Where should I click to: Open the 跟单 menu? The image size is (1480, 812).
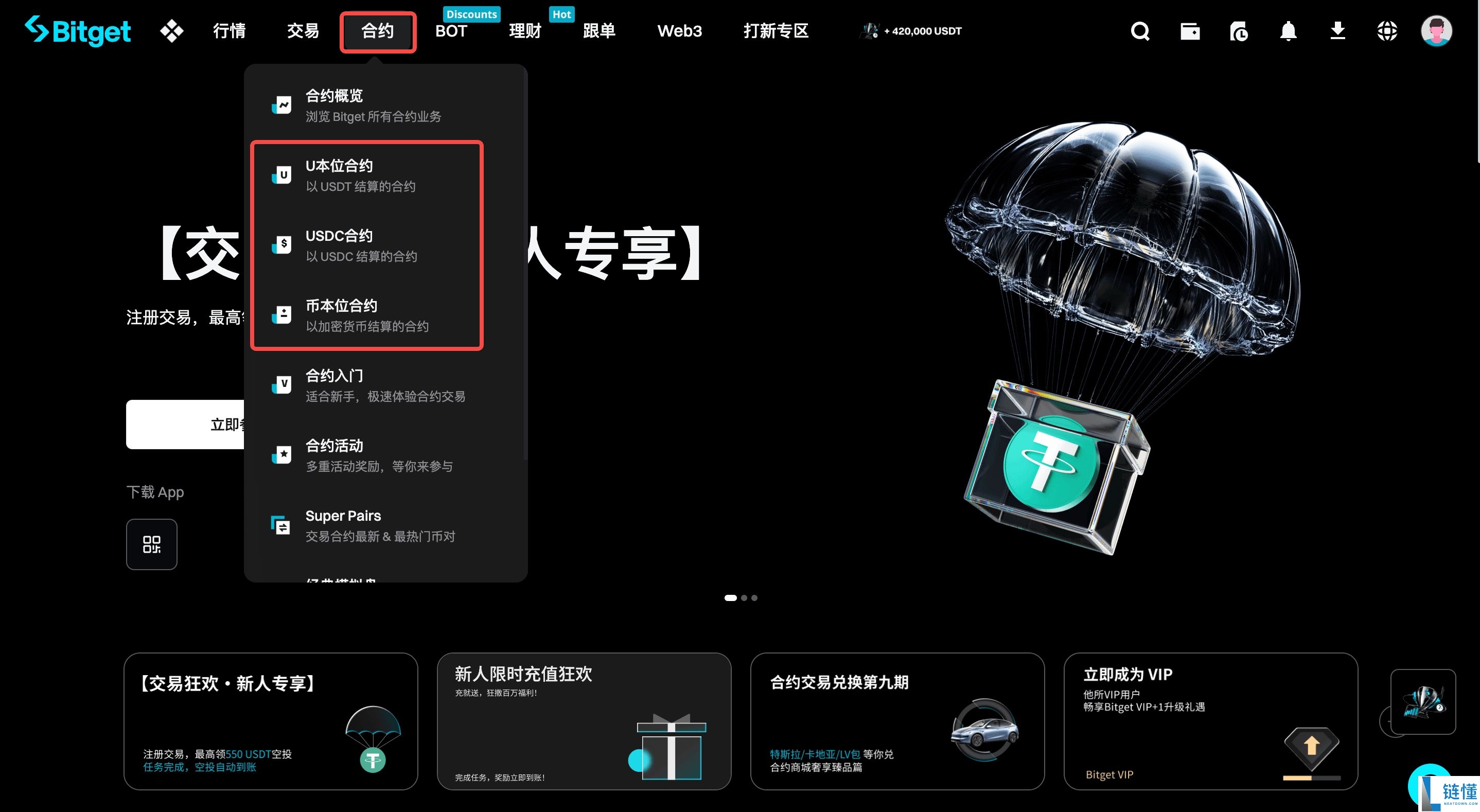(599, 31)
